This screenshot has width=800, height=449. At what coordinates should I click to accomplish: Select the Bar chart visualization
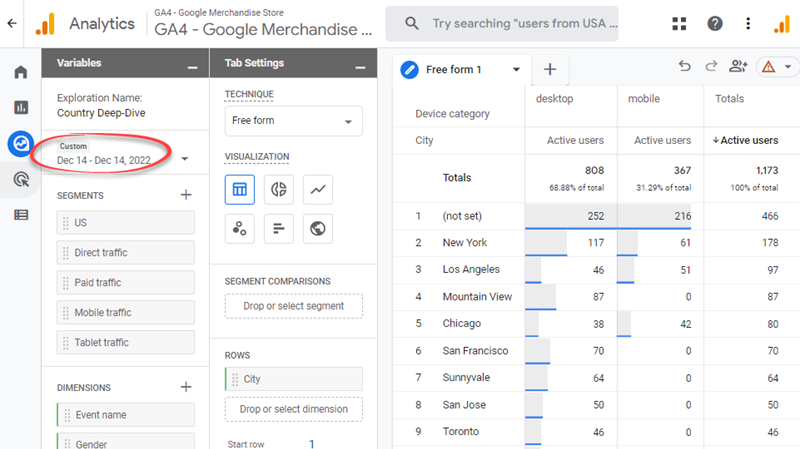(x=279, y=228)
